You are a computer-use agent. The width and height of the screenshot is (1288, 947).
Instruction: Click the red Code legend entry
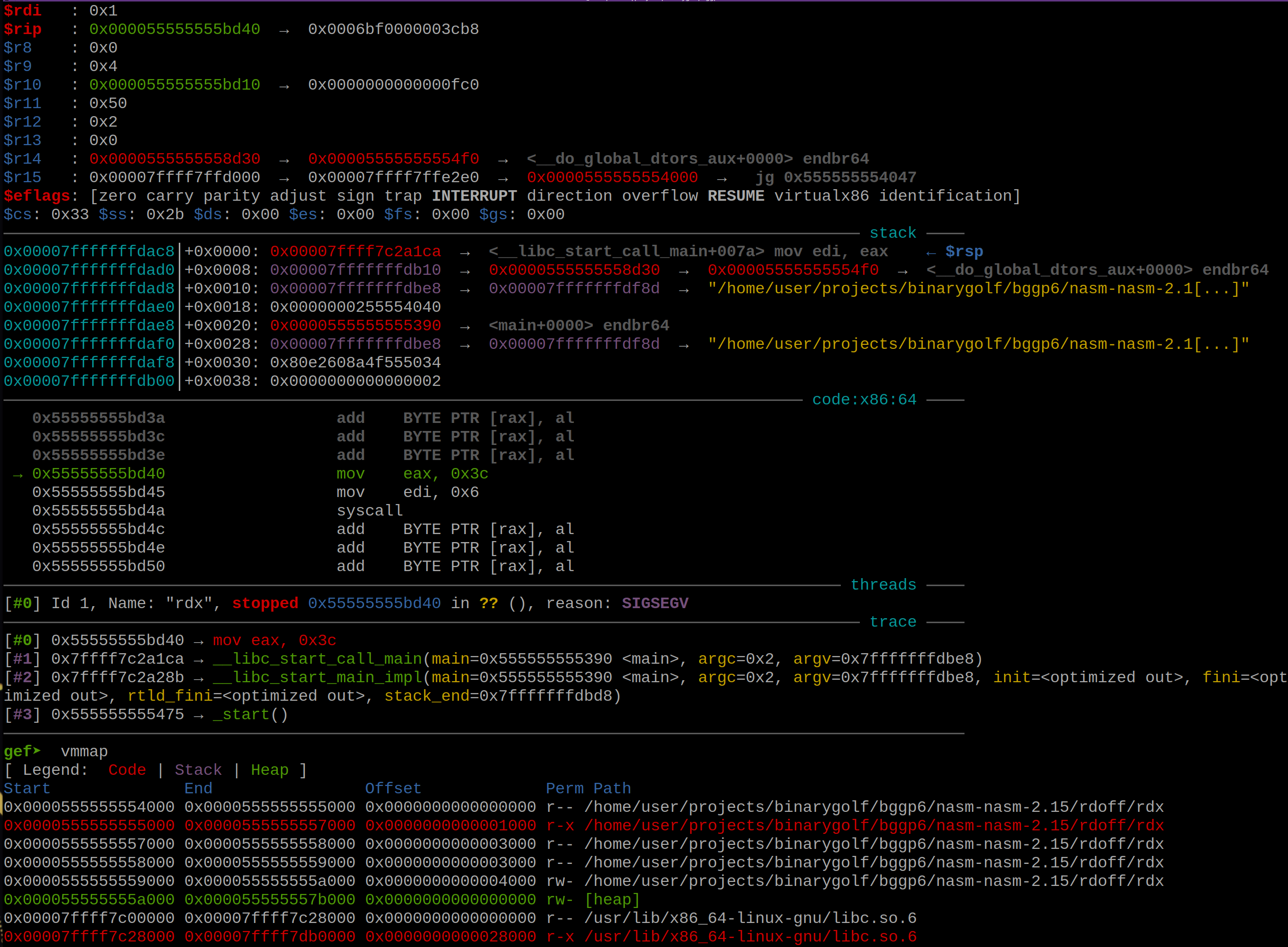point(127,770)
